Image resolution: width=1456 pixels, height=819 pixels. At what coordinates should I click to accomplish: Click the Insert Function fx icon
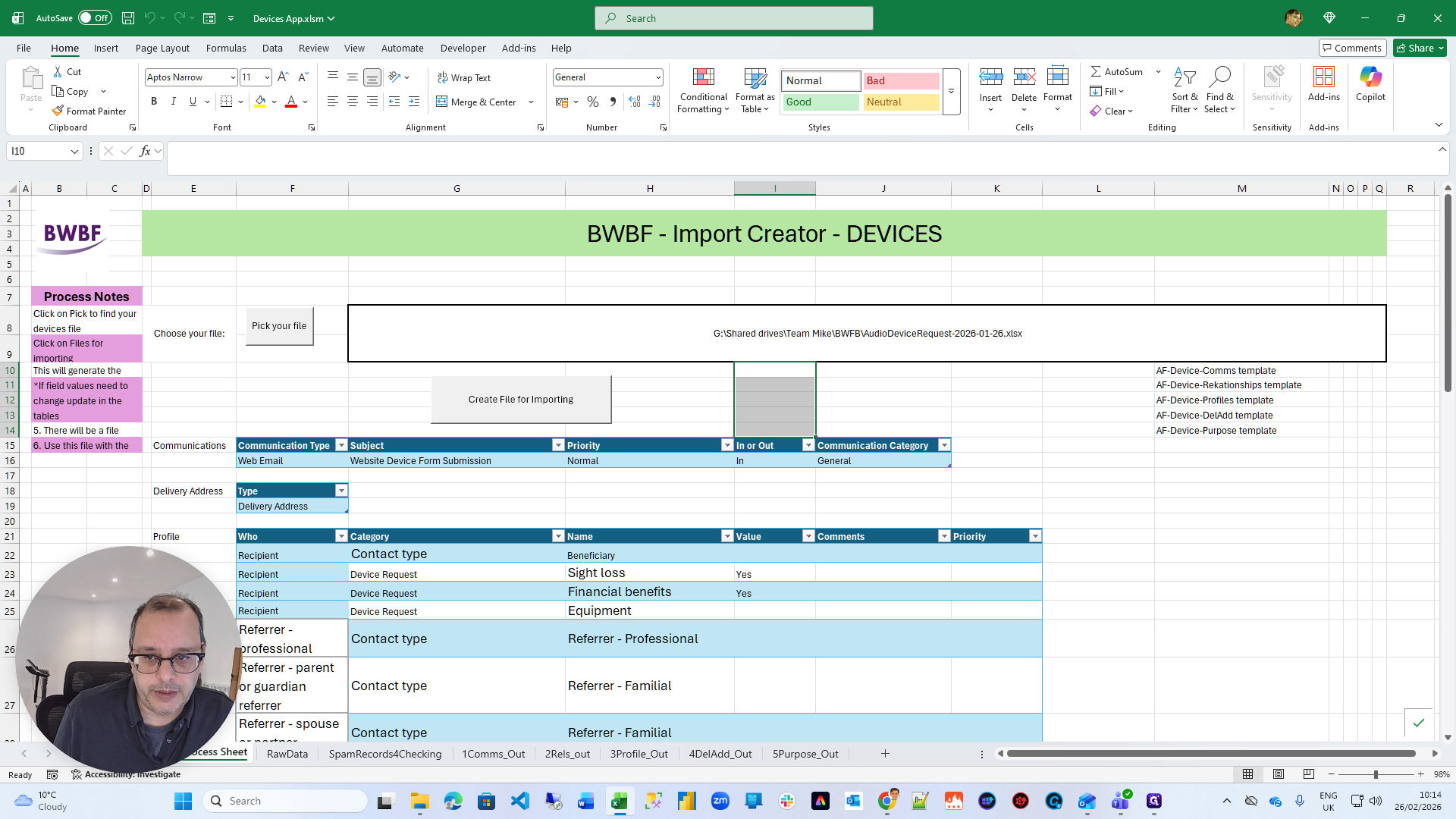pyautogui.click(x=145, y=151)
